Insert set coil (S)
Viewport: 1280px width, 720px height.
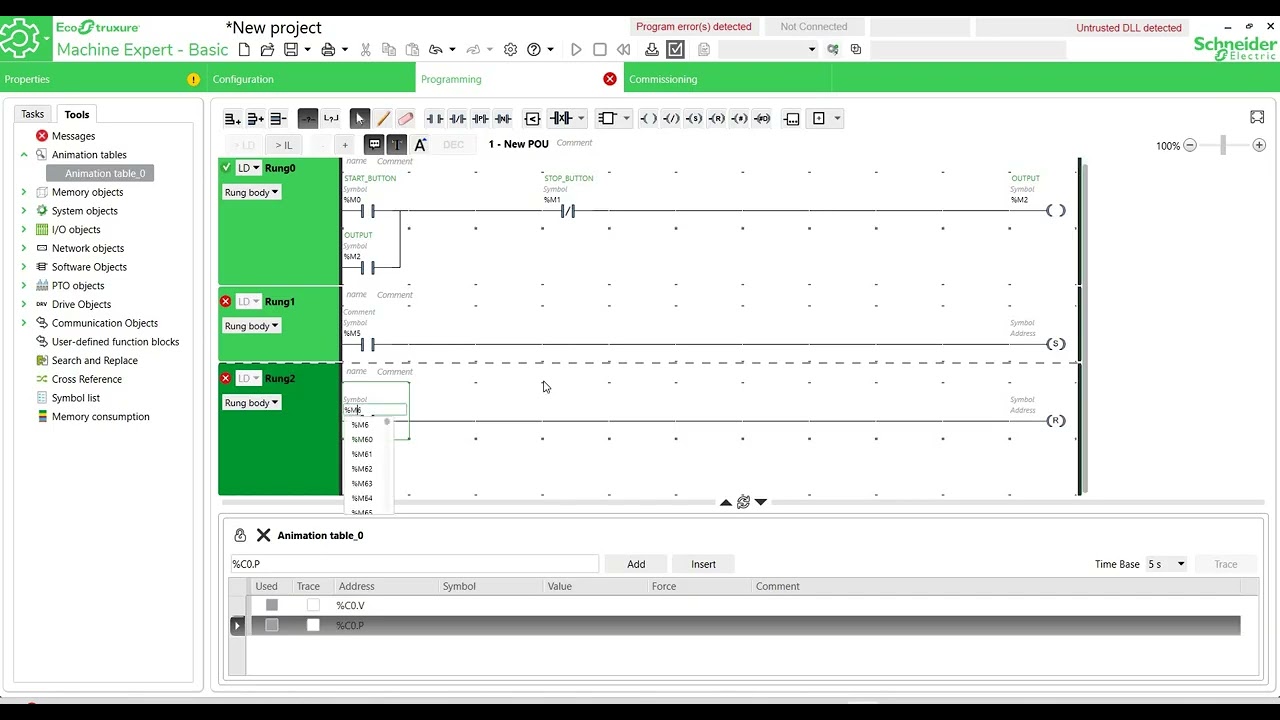(694, 118)
